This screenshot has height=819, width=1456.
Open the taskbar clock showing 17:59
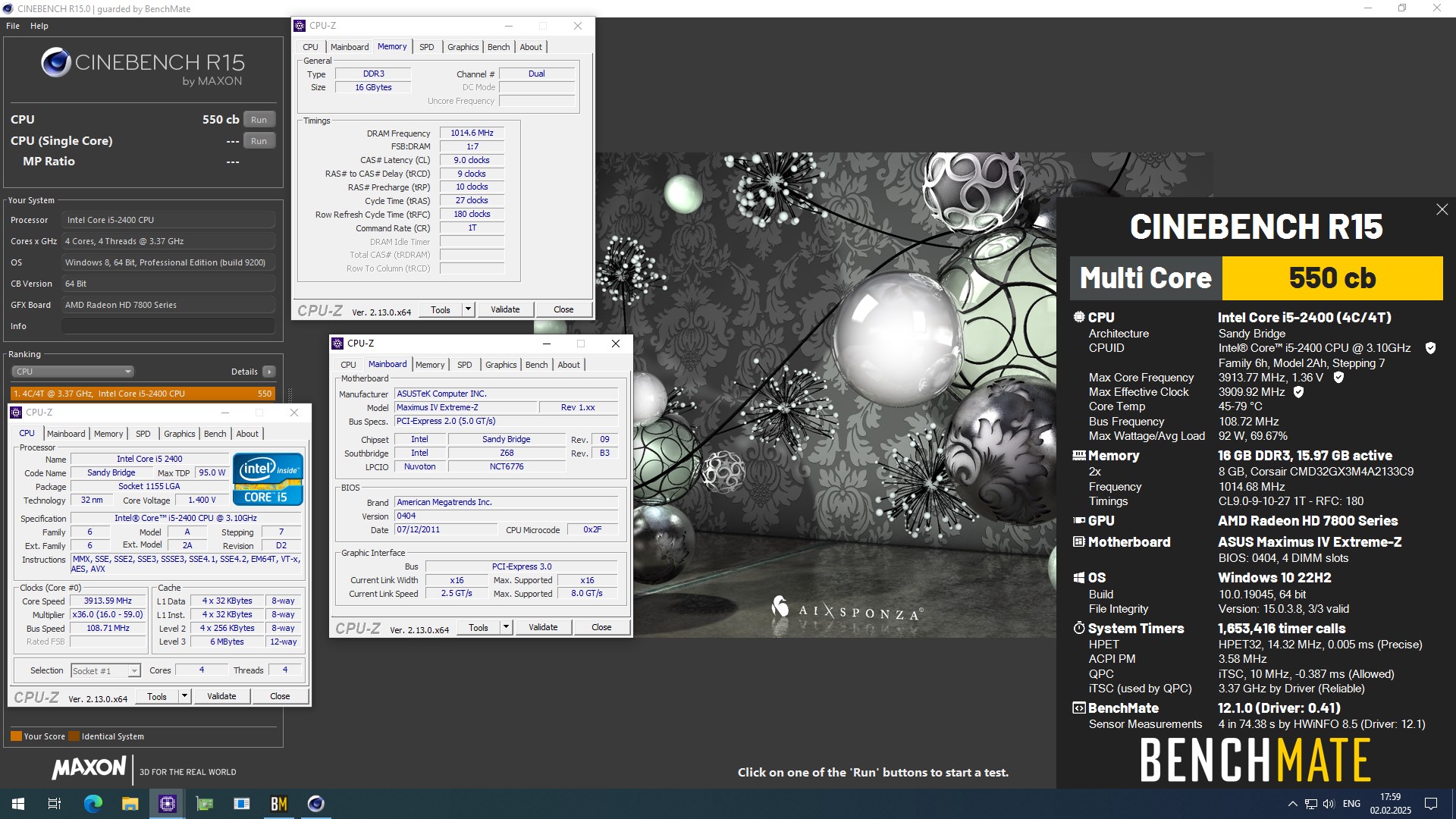pyautogui.click(x=1390, y=804)
